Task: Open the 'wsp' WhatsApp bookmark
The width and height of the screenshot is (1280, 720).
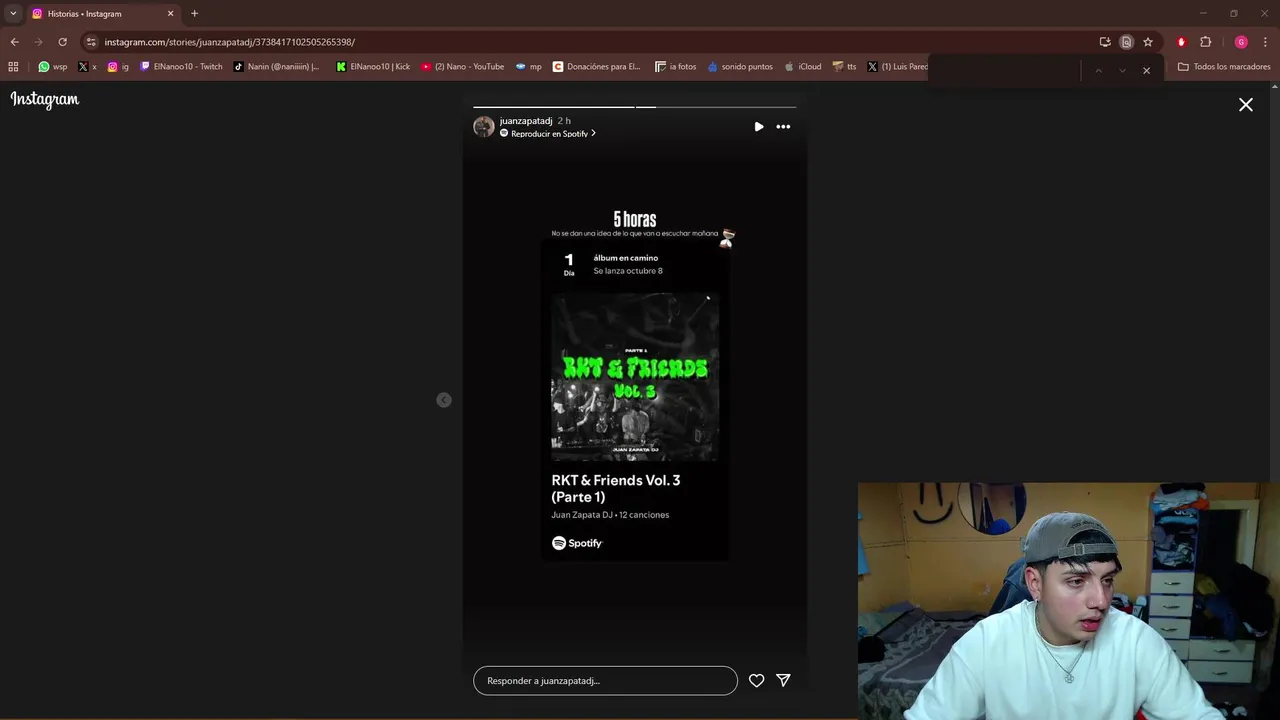Action: coord(53,67)
